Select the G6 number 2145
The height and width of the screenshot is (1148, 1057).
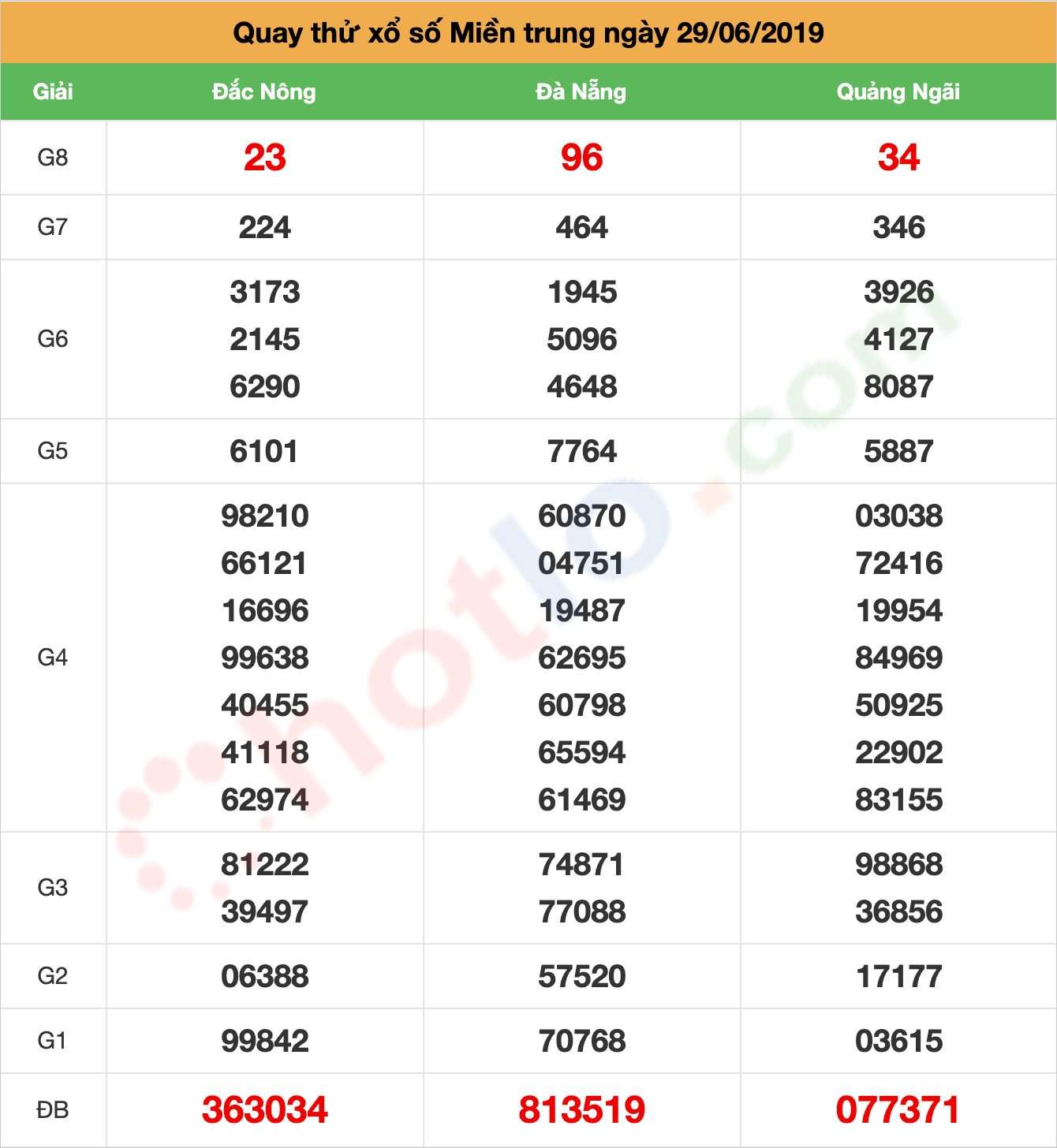click(265, 340)
